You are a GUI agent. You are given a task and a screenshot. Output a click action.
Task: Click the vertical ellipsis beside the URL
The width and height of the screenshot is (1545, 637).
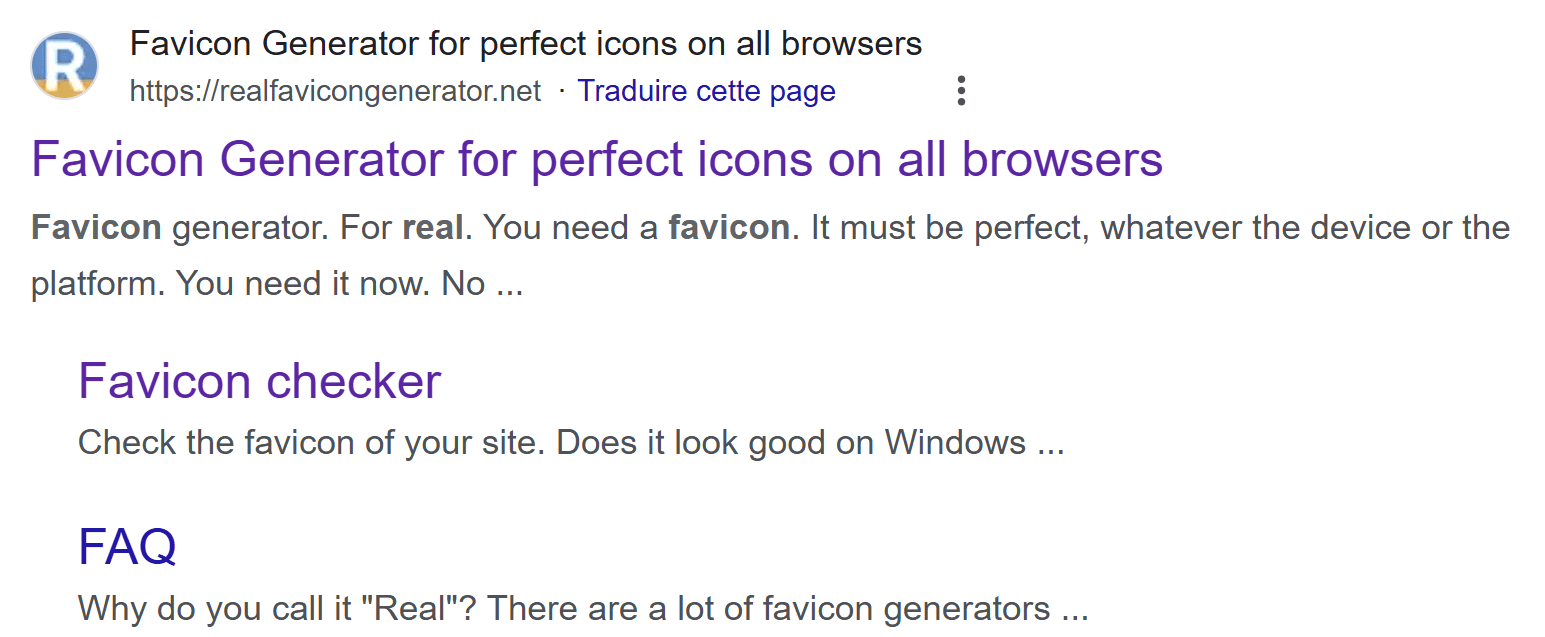(x=960, y=90)
